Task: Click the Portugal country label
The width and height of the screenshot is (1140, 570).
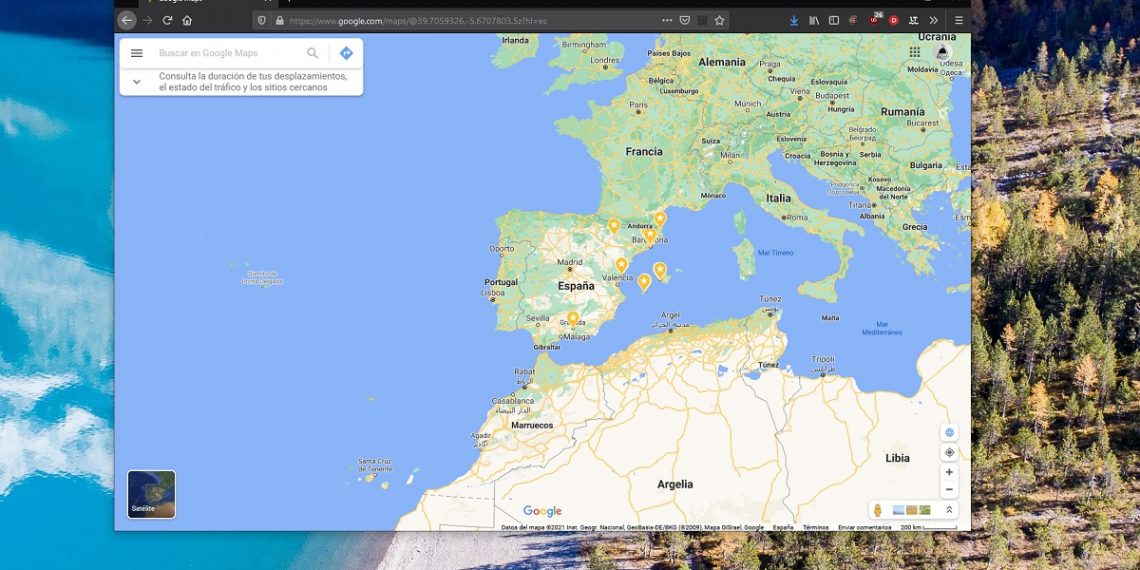Action: click(x=501, y=283)
